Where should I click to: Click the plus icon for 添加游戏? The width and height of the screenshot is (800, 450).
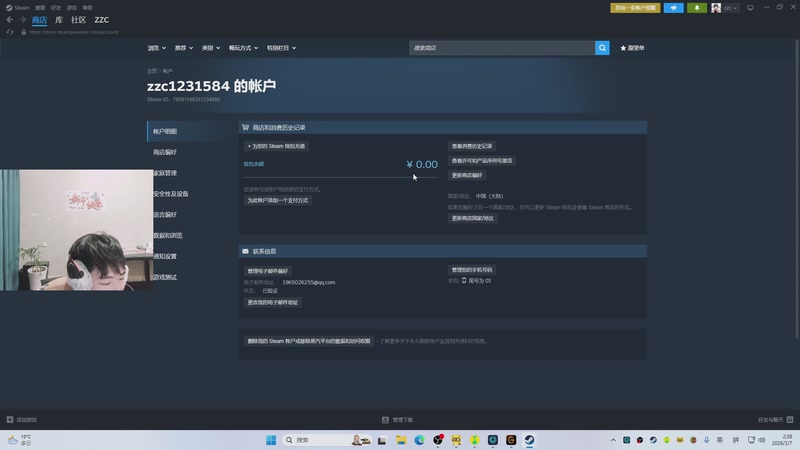click(x=10, y=419)
